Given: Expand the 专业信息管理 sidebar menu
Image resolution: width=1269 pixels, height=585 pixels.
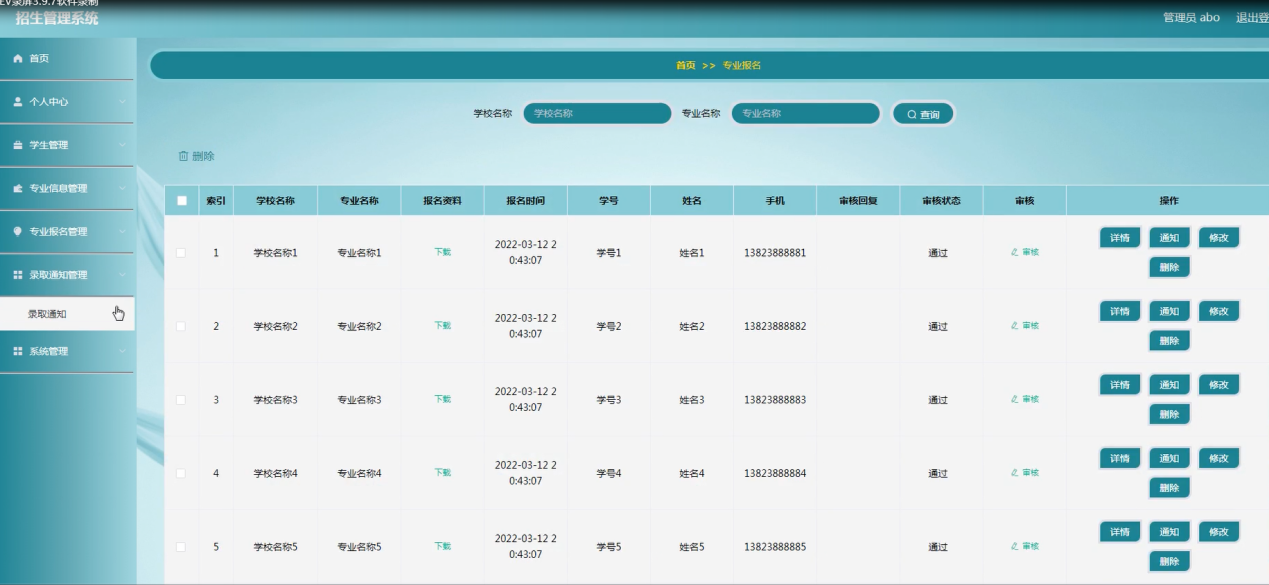Looking at the screenshot, I should coord(66,188).
